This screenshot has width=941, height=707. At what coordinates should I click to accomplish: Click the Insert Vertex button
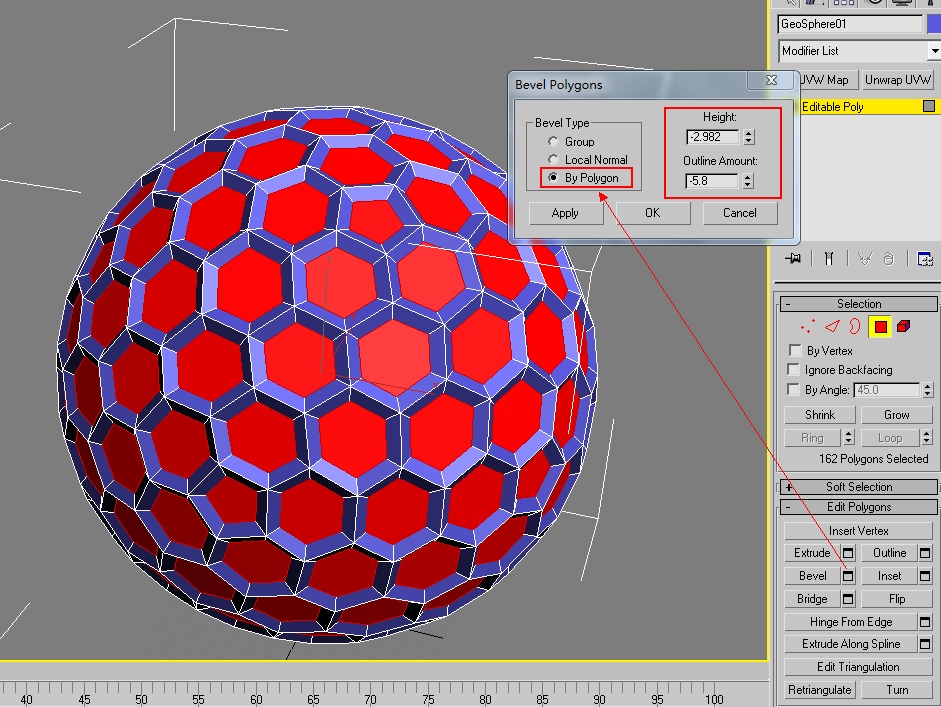[x=858, y=531]
